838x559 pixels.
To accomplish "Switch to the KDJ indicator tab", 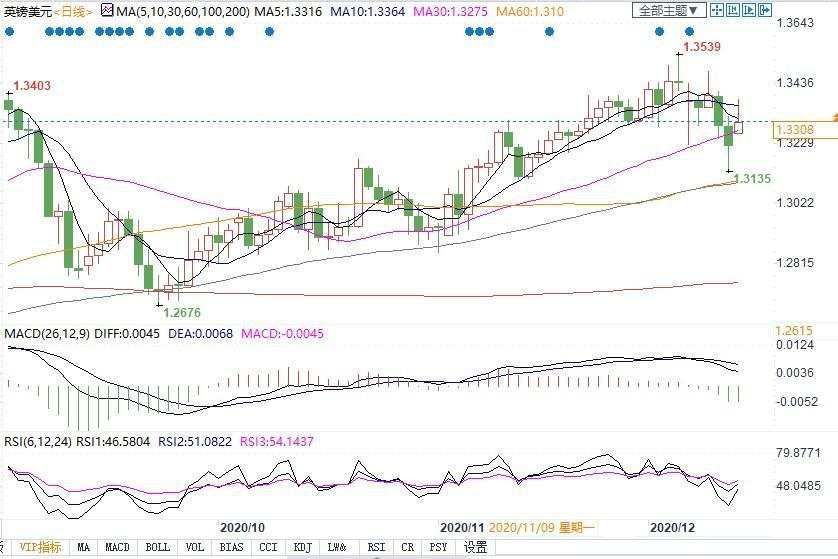I will (302, 547).
